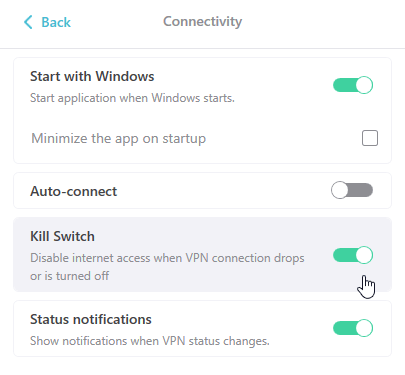Viewport: 405px width, 375px height.
Task: Click 'Start application when Windows starts' description
Action: tap(132, 98)
